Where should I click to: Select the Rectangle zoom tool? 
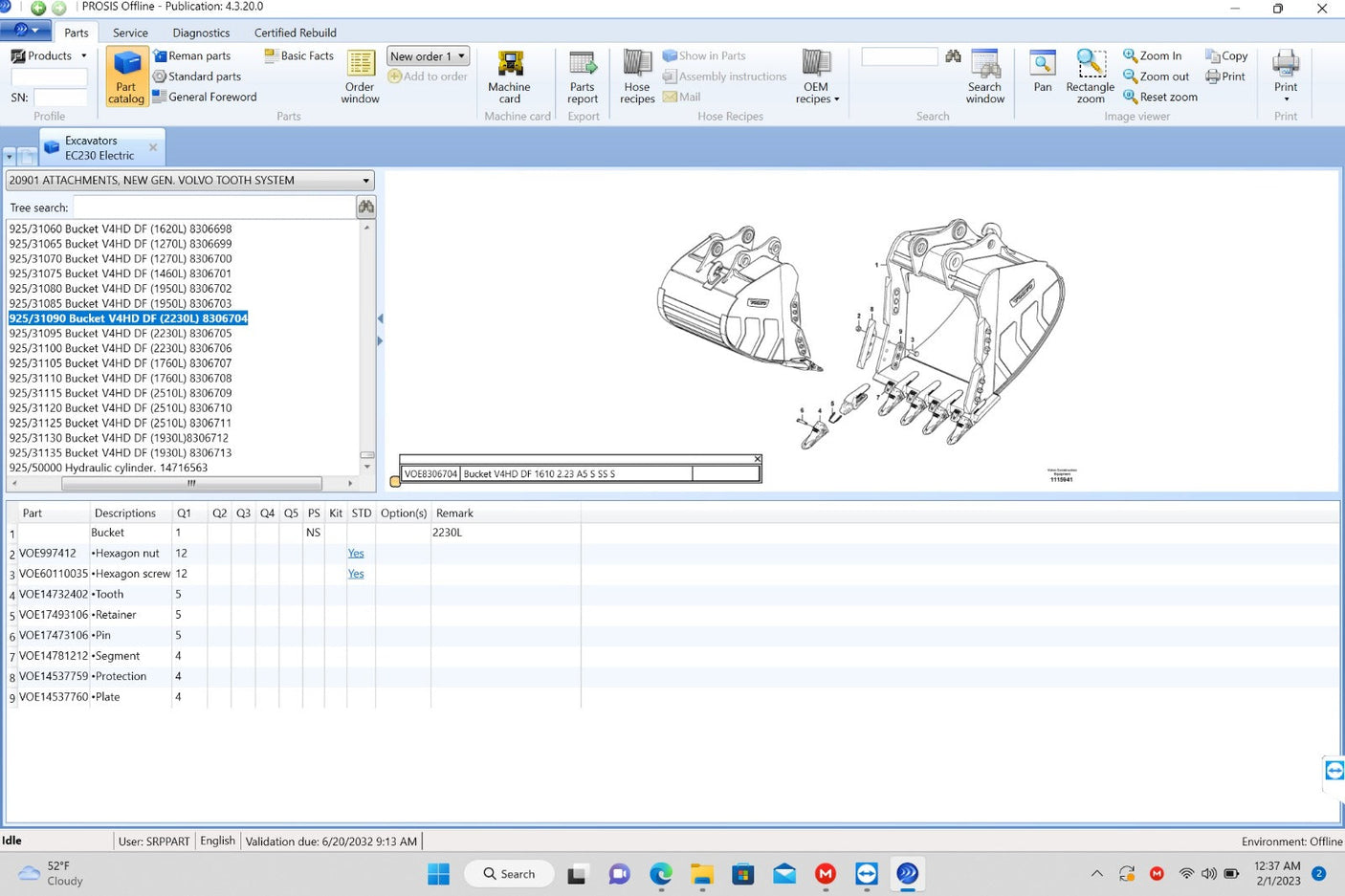point(1090,76)
